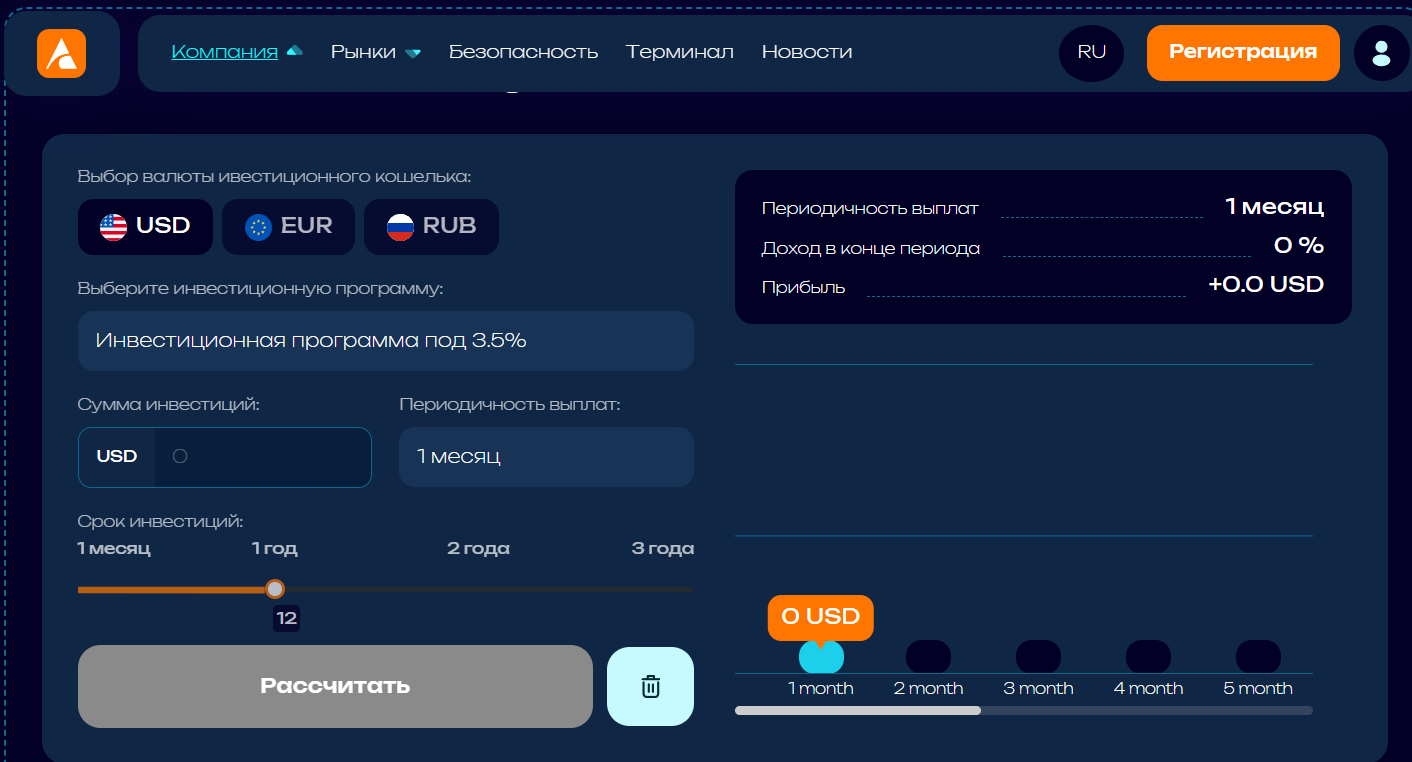This screenshot has height=762, width=1412.
Task: Click the Russian flag icon
Action: [400, 227]
